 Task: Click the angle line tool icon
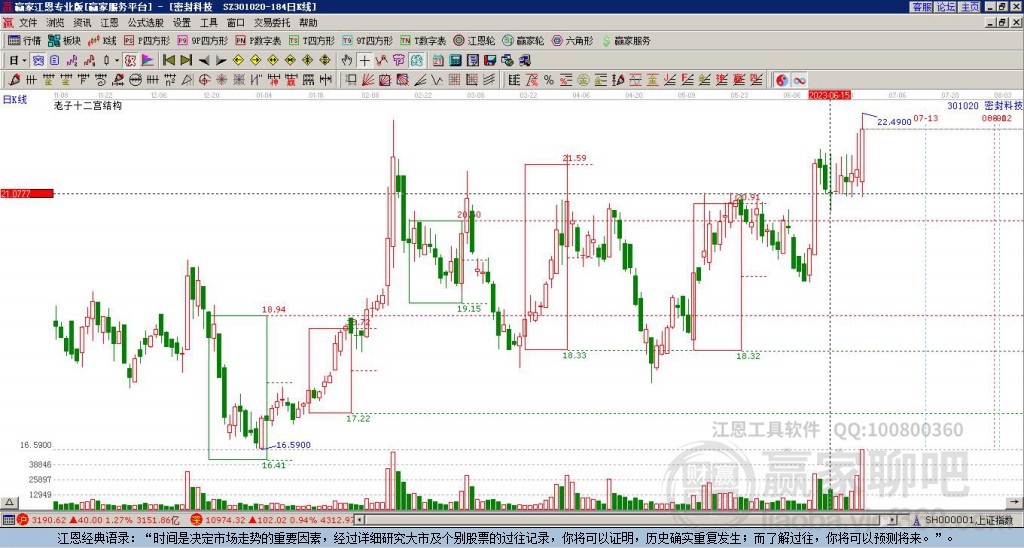pos(421,80)
